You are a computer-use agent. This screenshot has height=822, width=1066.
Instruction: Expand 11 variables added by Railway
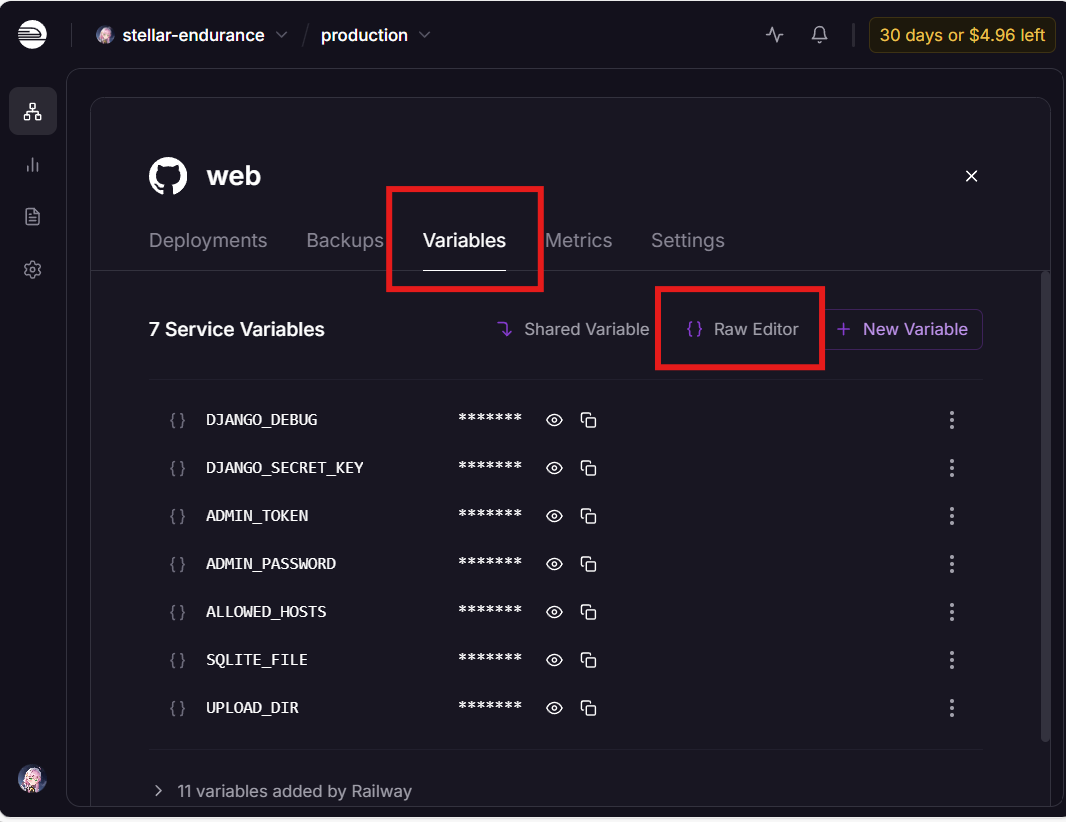click(281, 791)
